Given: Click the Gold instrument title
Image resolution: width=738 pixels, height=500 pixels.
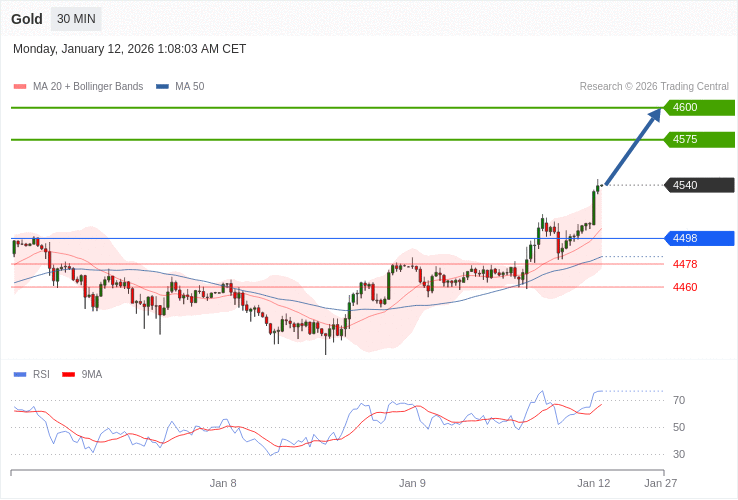Looking at the screenshot, I should click(x=27, y=19).
